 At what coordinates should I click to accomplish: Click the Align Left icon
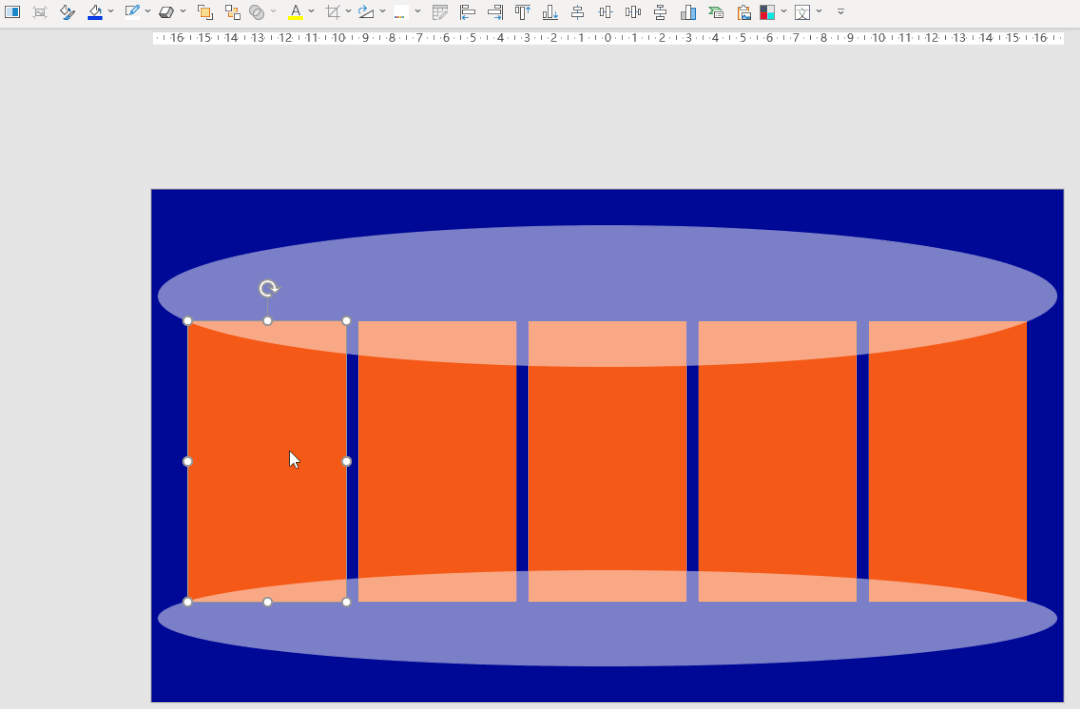pos(467,12)
